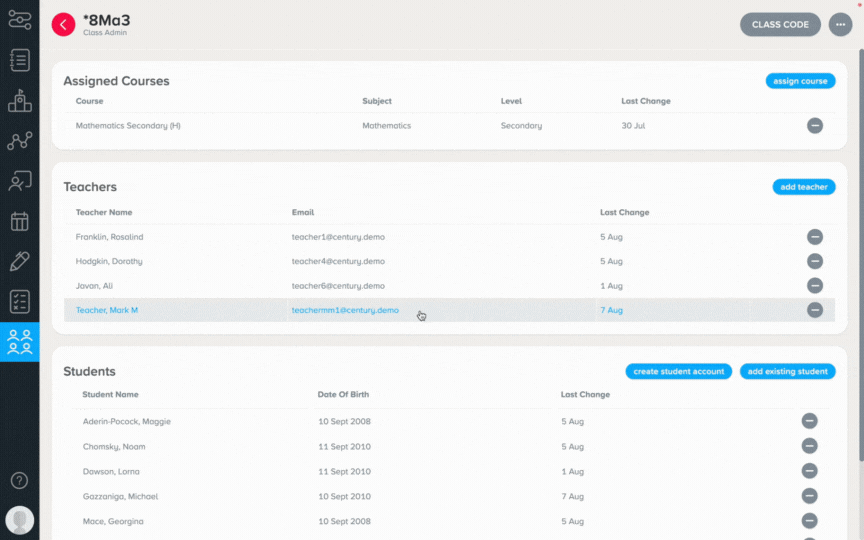Click the red back arrow button
The height and width of the screenshot is (540, 864).
point(63,25)
